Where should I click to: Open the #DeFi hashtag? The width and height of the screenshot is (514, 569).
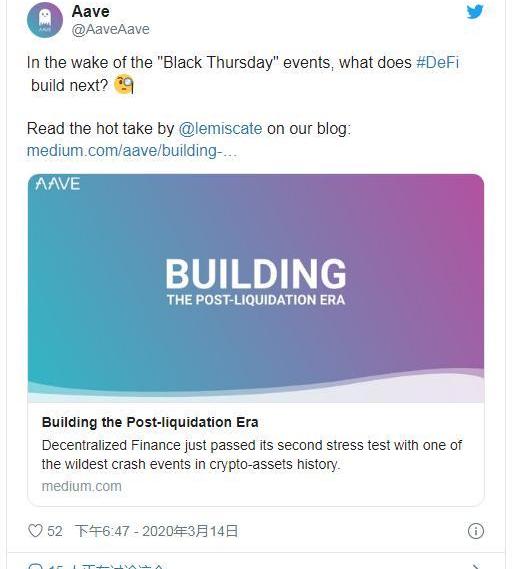437,62
